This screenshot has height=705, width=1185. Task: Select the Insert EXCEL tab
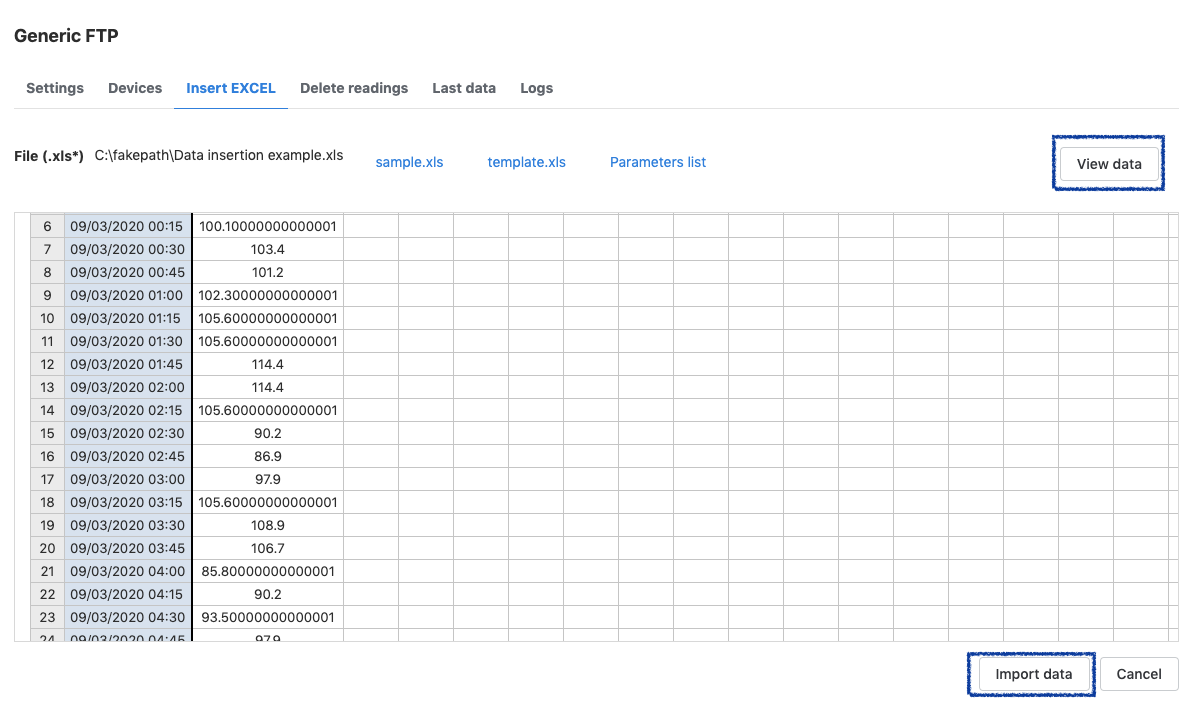coord(231,88)
